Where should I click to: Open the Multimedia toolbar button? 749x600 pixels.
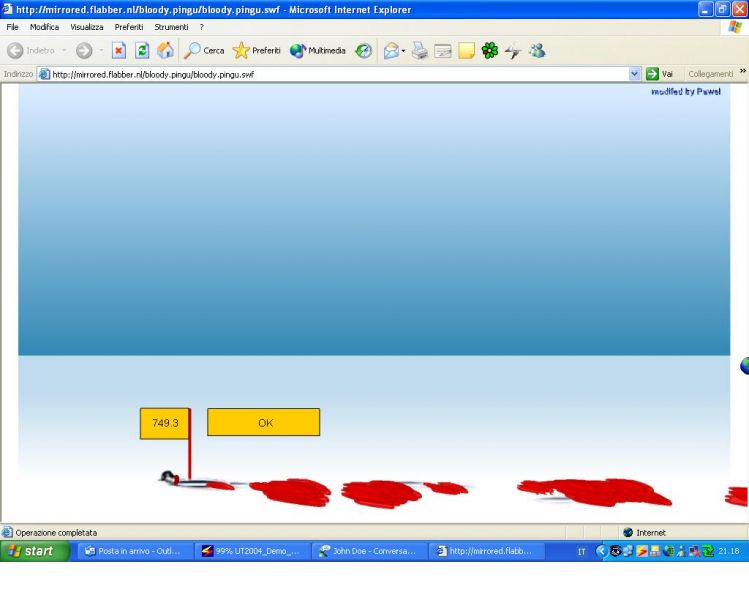pyautogui.click(x=318, y=51)
